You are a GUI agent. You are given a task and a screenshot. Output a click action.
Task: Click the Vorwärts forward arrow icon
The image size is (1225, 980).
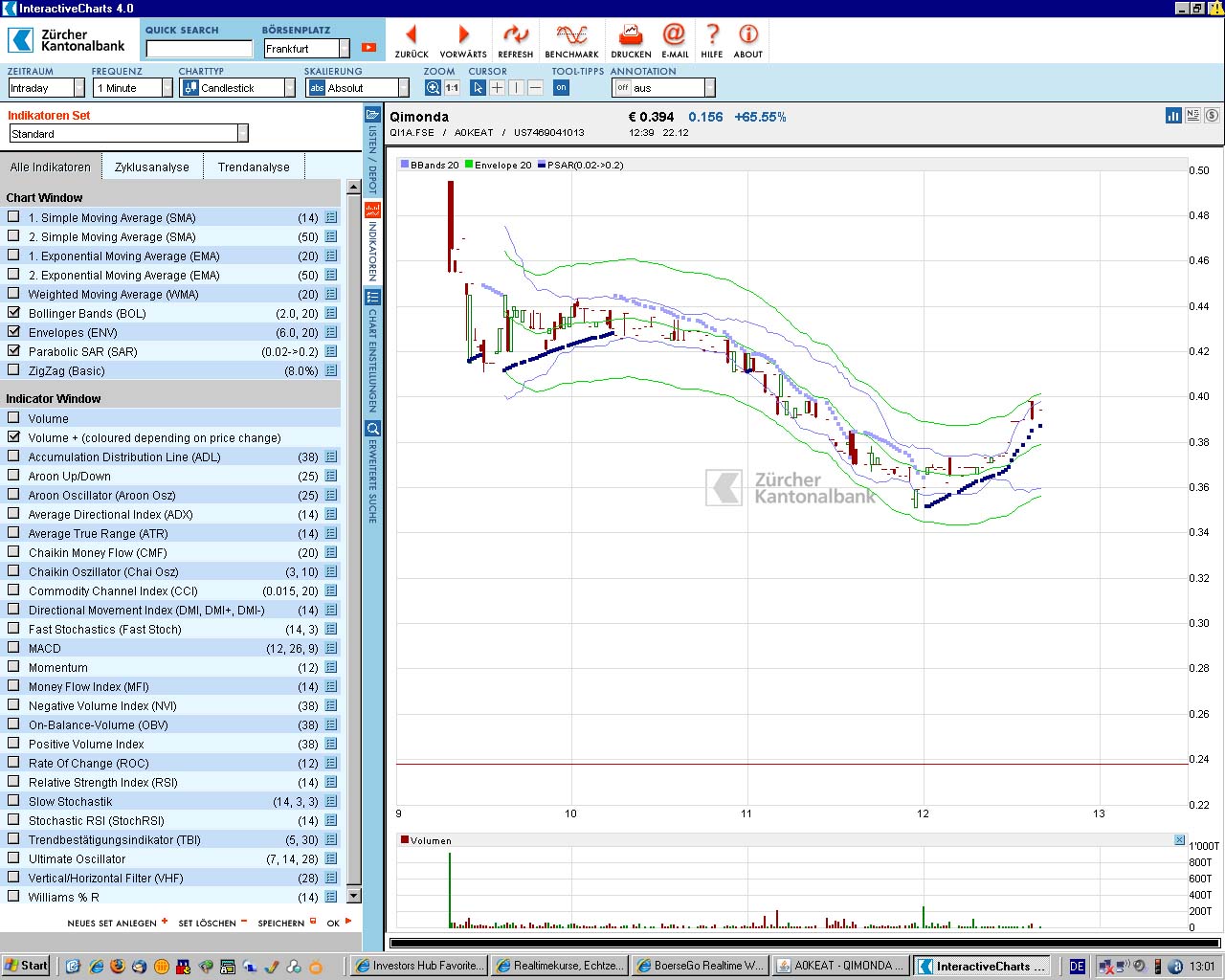pyautogui.click(x=463, y=36)
